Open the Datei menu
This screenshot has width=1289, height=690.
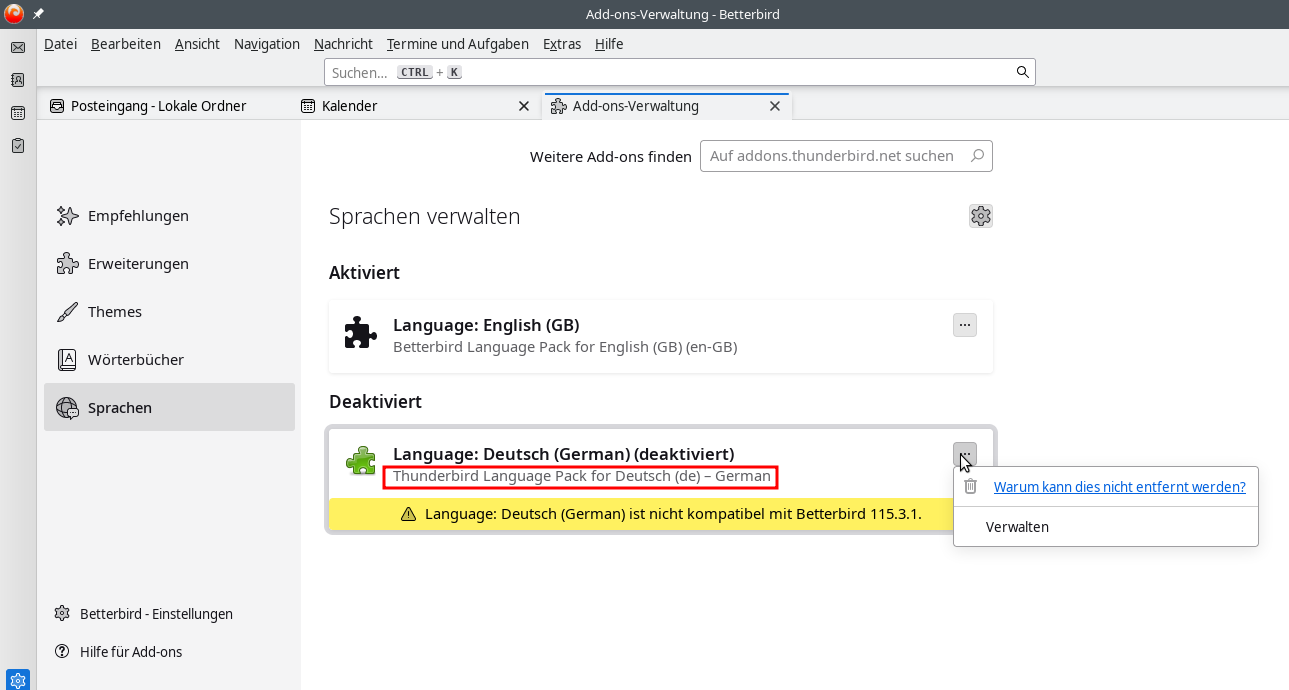(x=60, y=44)
